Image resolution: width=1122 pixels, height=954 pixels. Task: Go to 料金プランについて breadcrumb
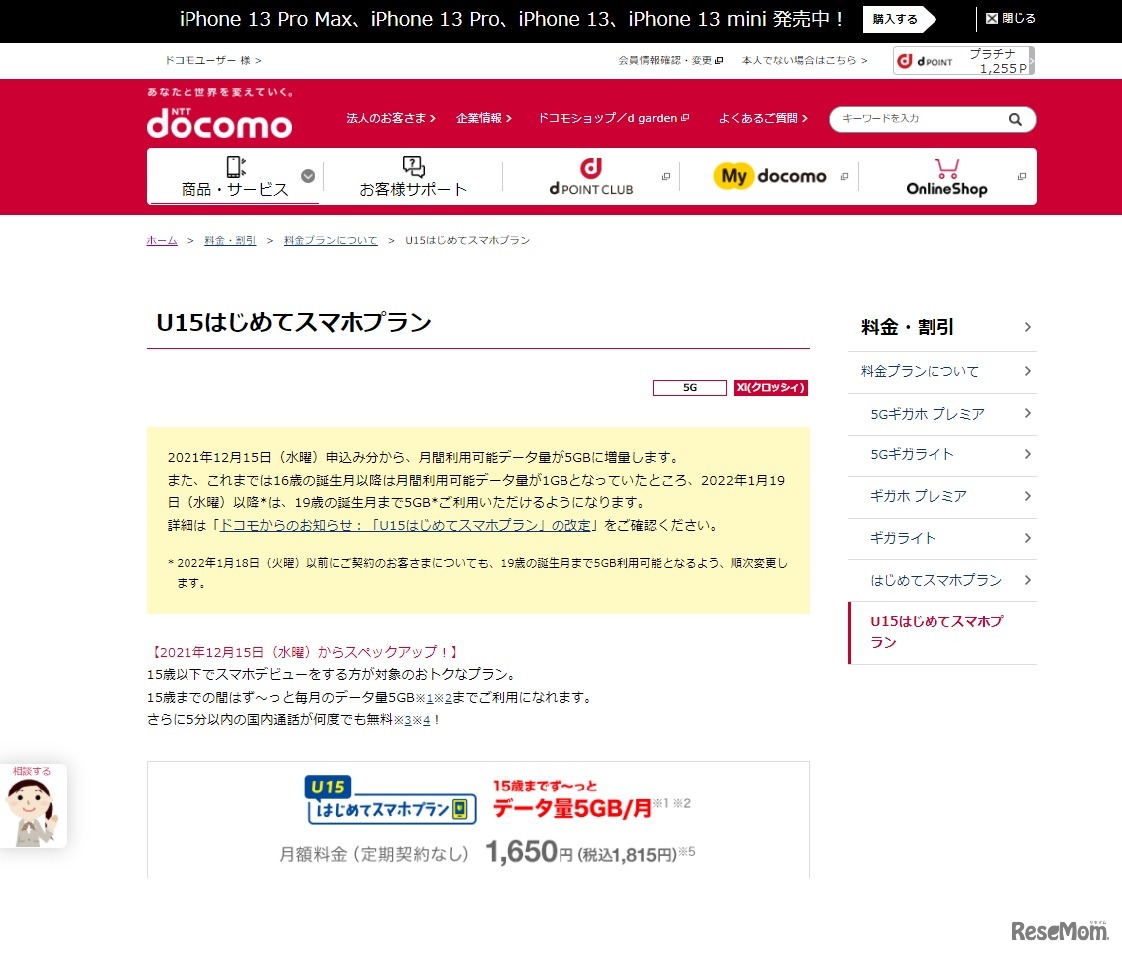pos(331,240)
